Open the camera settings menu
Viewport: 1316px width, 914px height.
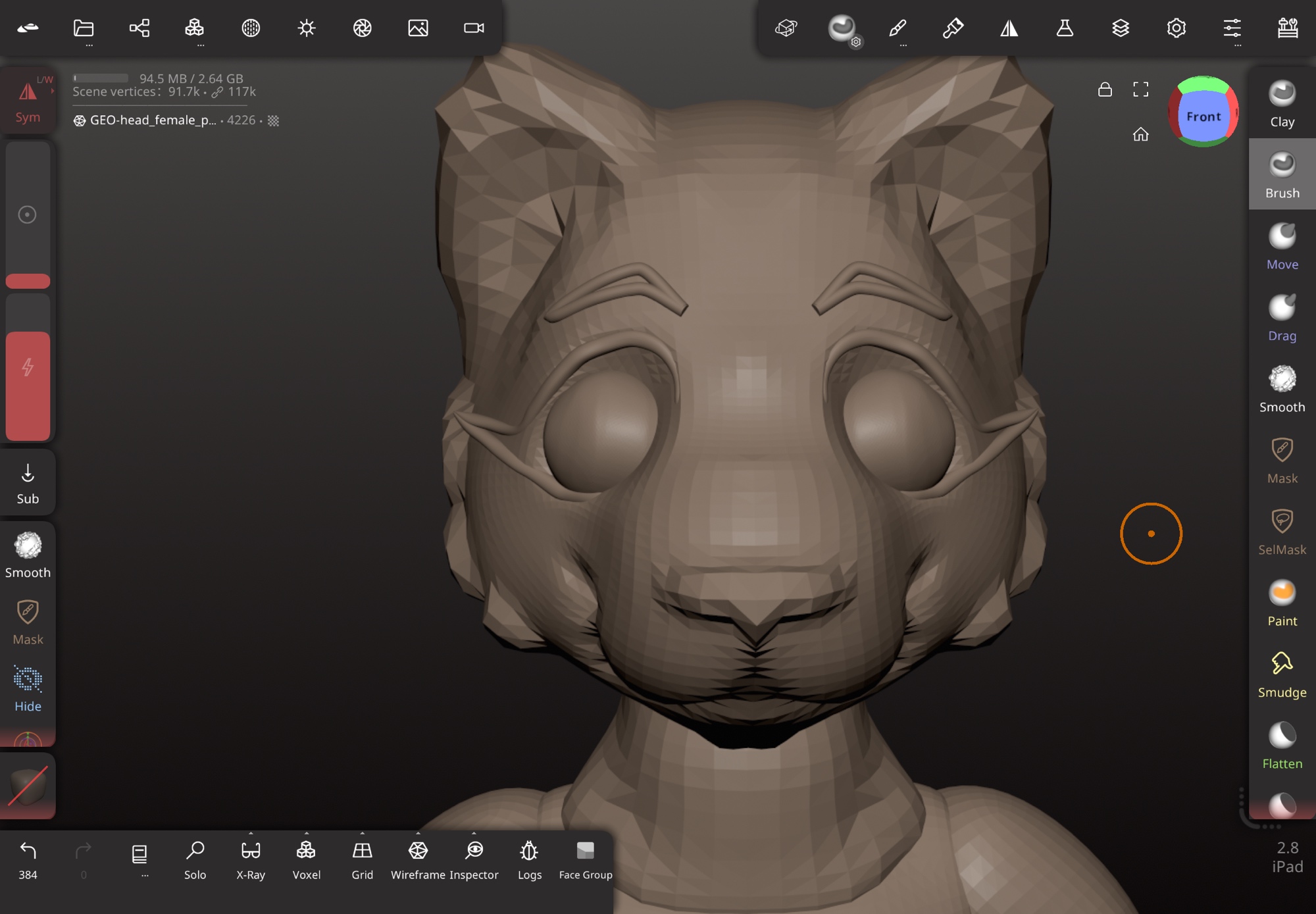point(474,28)
